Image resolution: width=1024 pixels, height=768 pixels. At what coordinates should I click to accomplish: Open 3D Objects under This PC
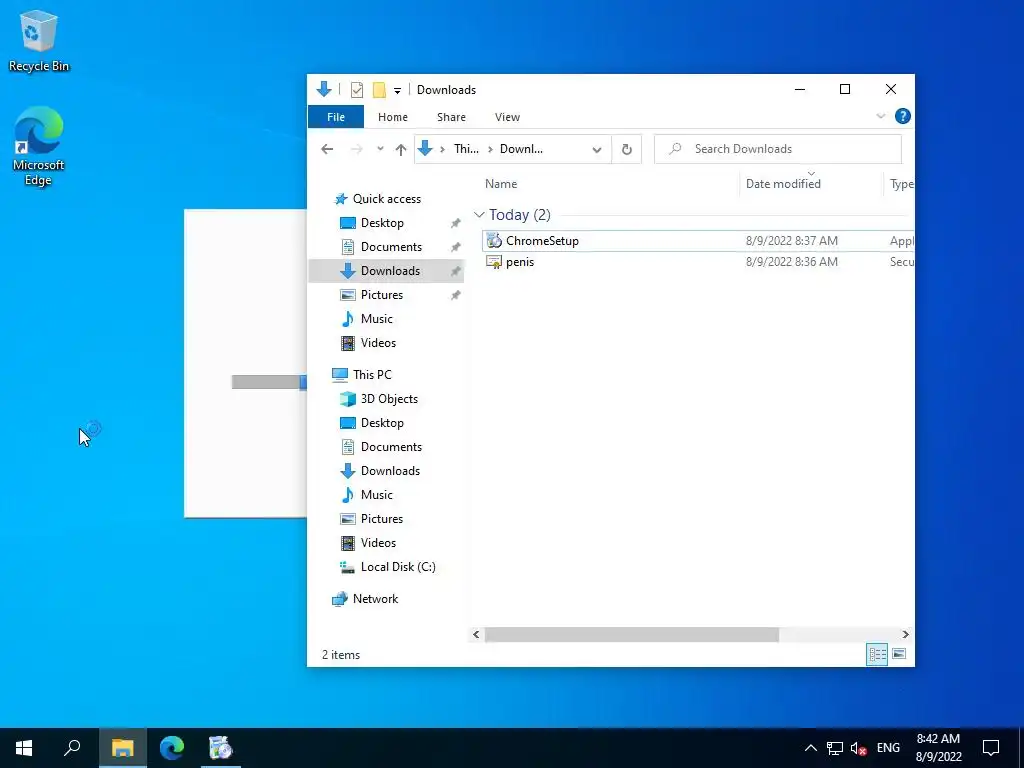(389, 399)
